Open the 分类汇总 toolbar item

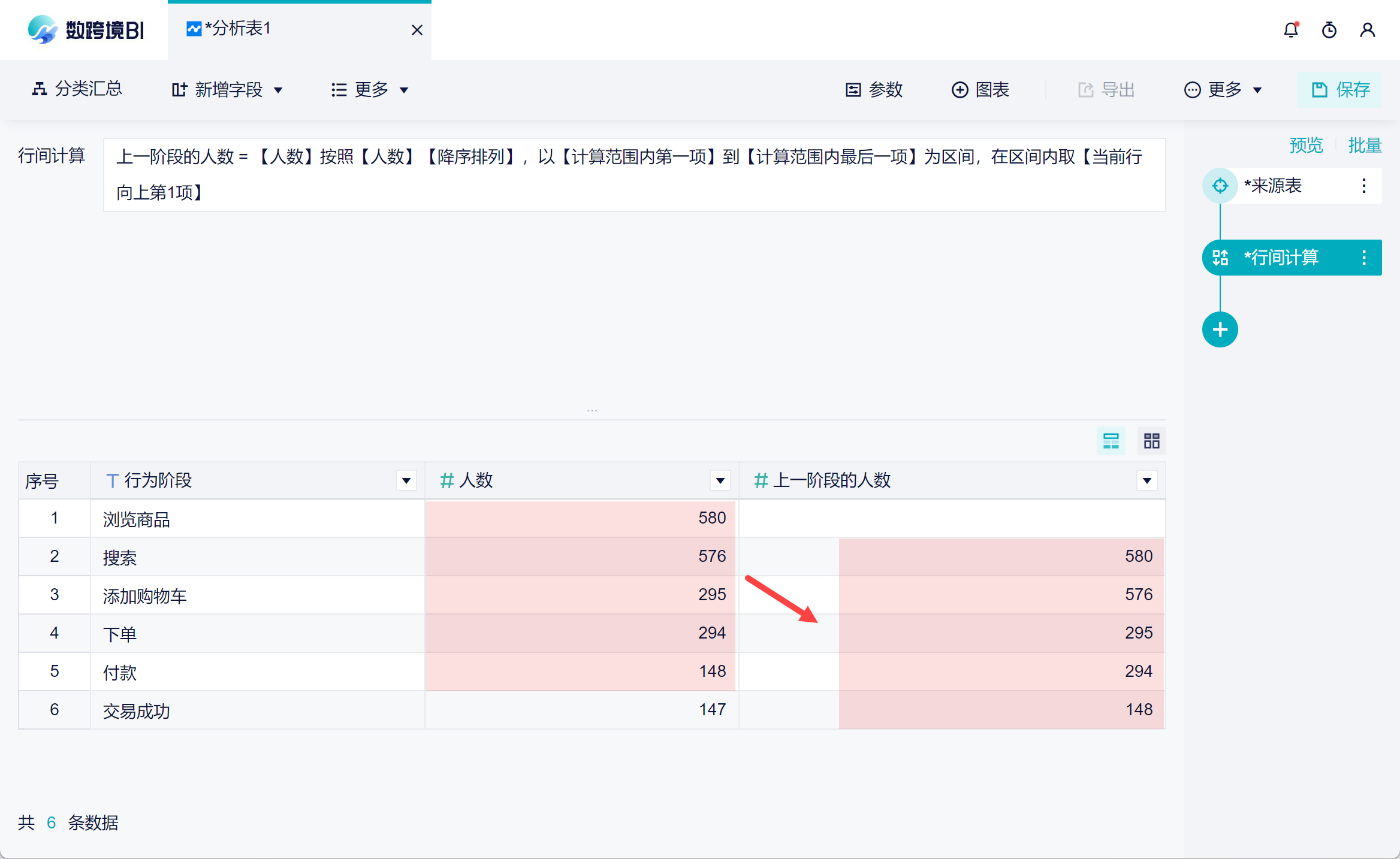click(77, 89)
